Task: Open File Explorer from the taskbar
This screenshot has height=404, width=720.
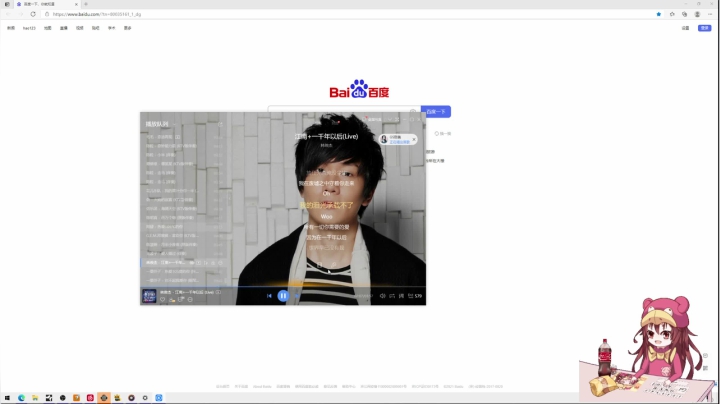Action: (x=35, y=398)
